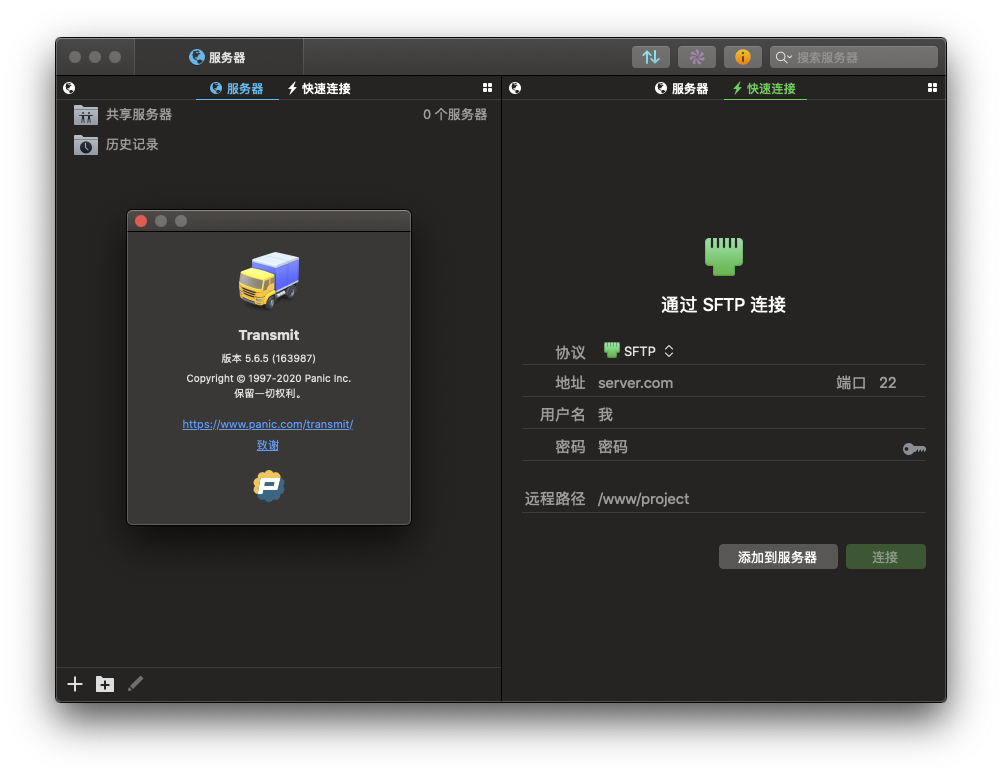The image size is (1002, 776).
Task: Click the key icon beside password
Action: coord(914,449)
